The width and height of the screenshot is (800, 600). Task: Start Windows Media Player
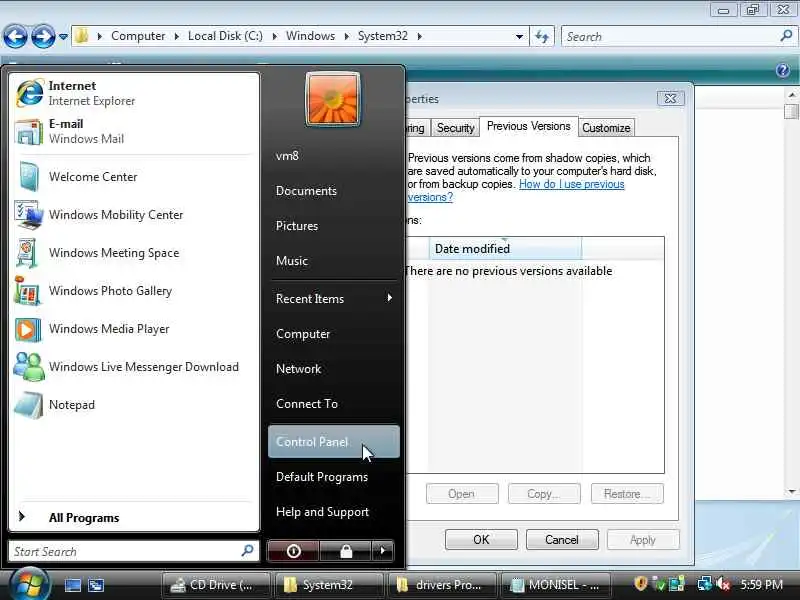coord(134,329)
